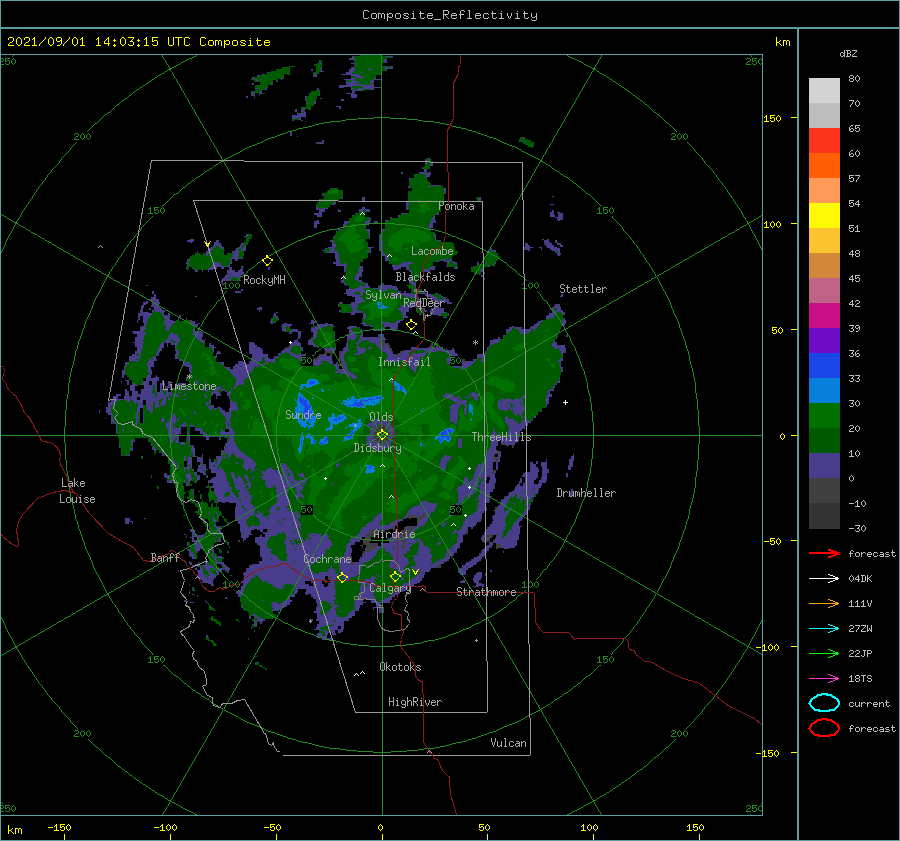Click the Ponoka city label
Viewport: 900px width, 841px height.
[456, 206]
